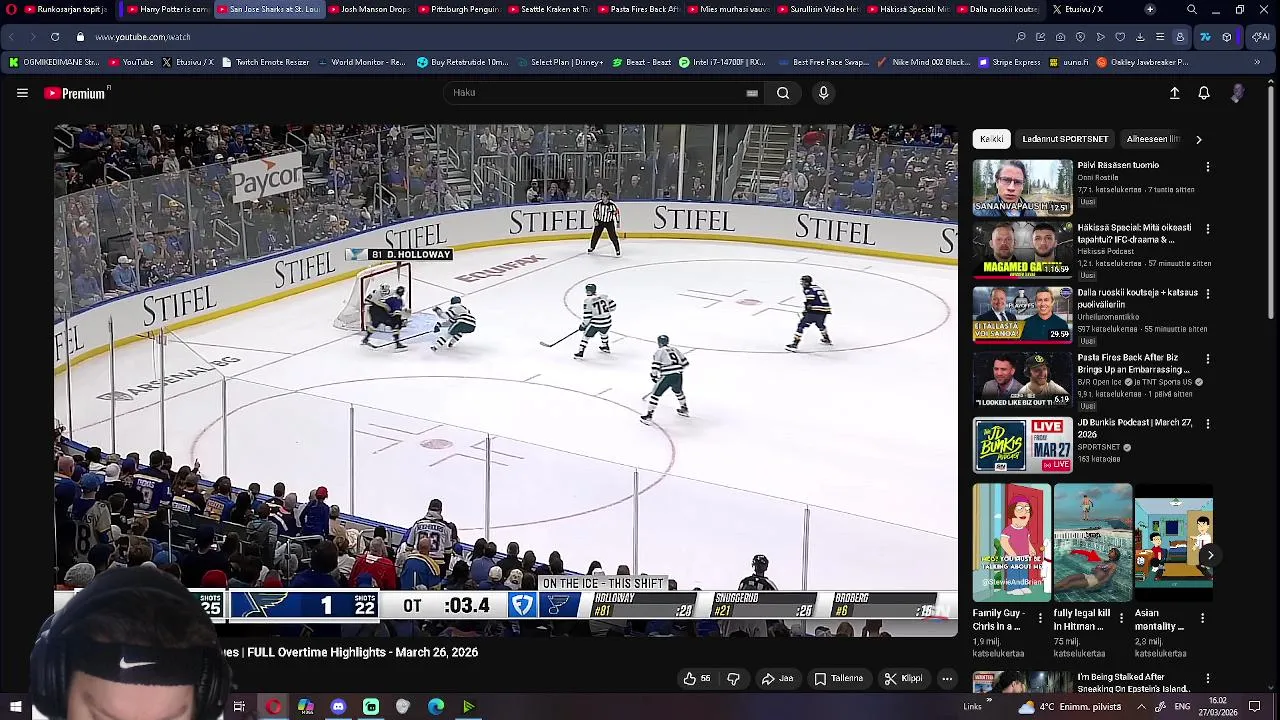Open the browser easy setup lines icon

[1160, 37]
